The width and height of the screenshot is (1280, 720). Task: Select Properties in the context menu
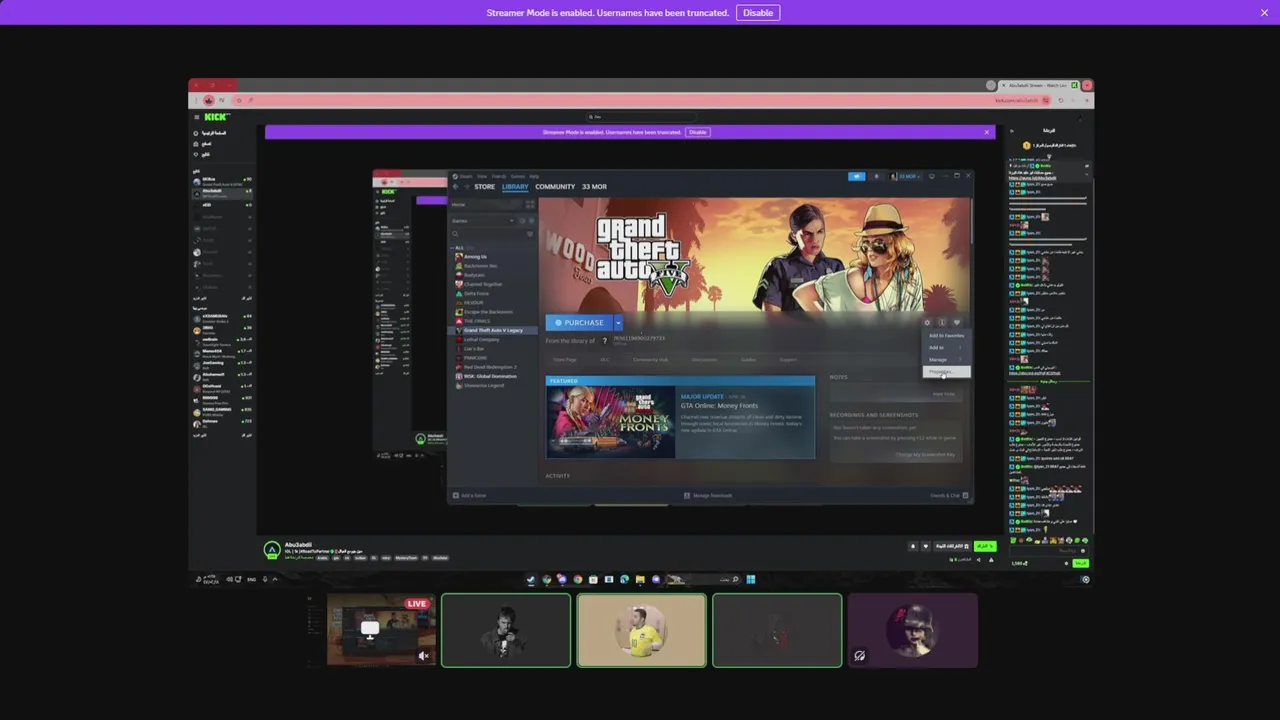947,372
